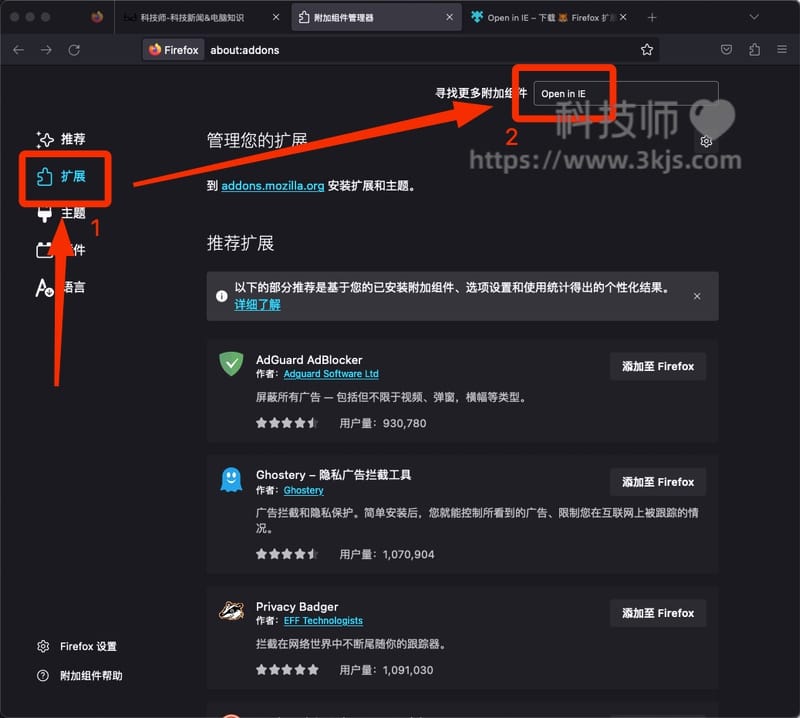
Task: Click the Ghostery ghost icon
Action: 231,480
